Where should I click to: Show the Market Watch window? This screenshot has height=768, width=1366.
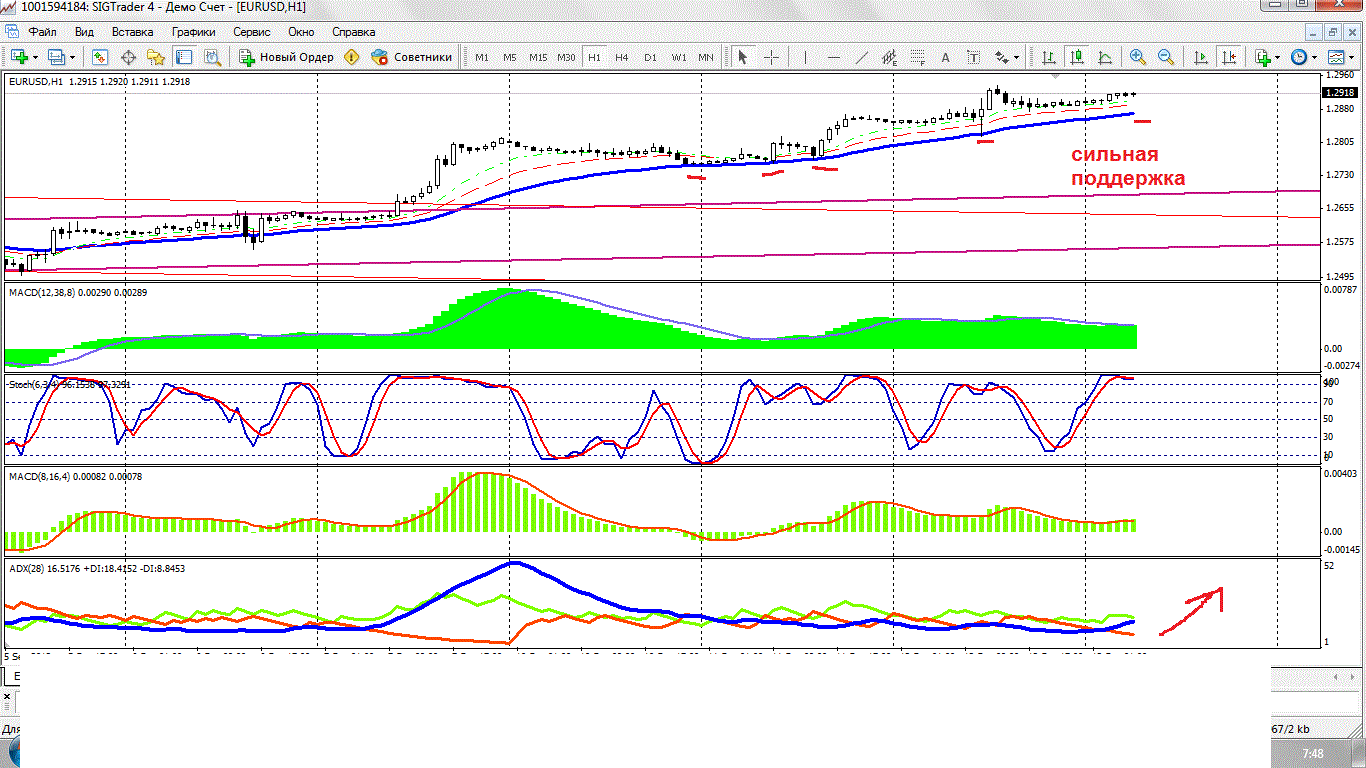pos(100,57)
